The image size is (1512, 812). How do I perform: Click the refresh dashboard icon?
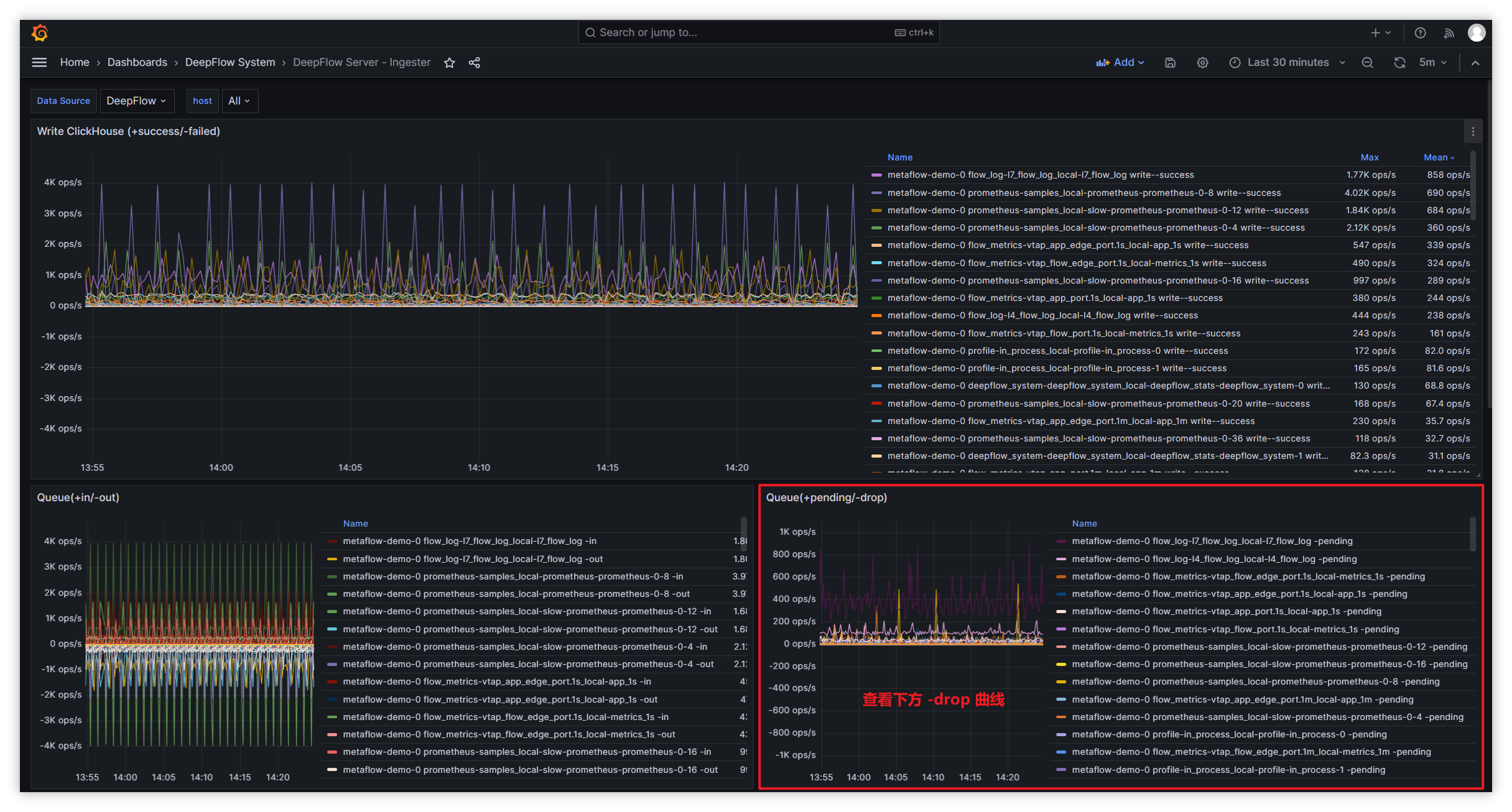1399,63
